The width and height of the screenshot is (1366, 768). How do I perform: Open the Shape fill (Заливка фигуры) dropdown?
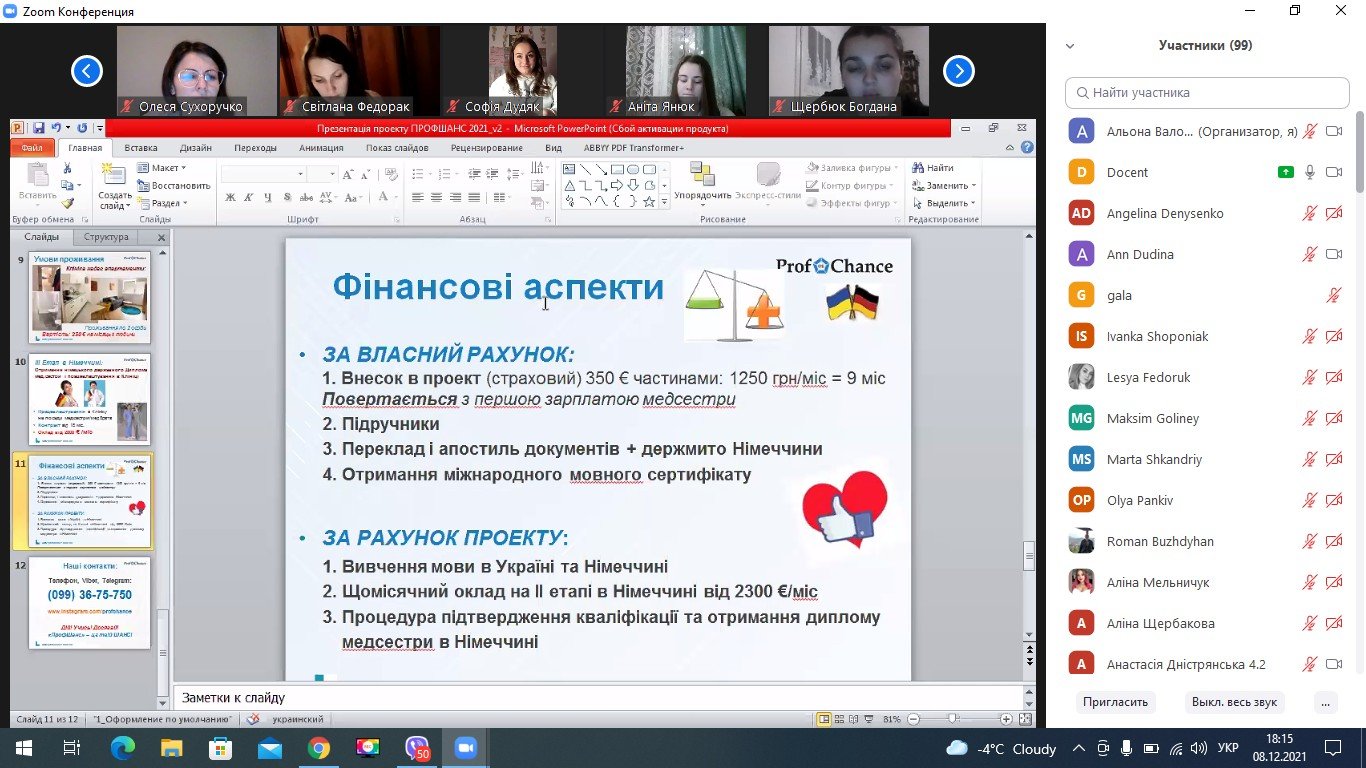(x=853, y=168)
